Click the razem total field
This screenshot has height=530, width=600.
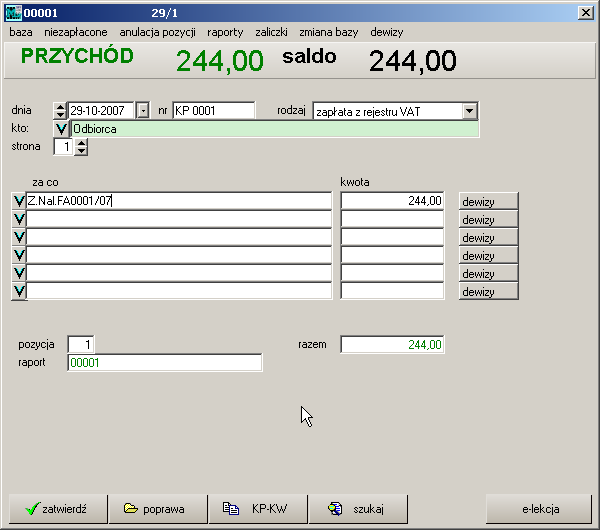[x=392, y=344]
